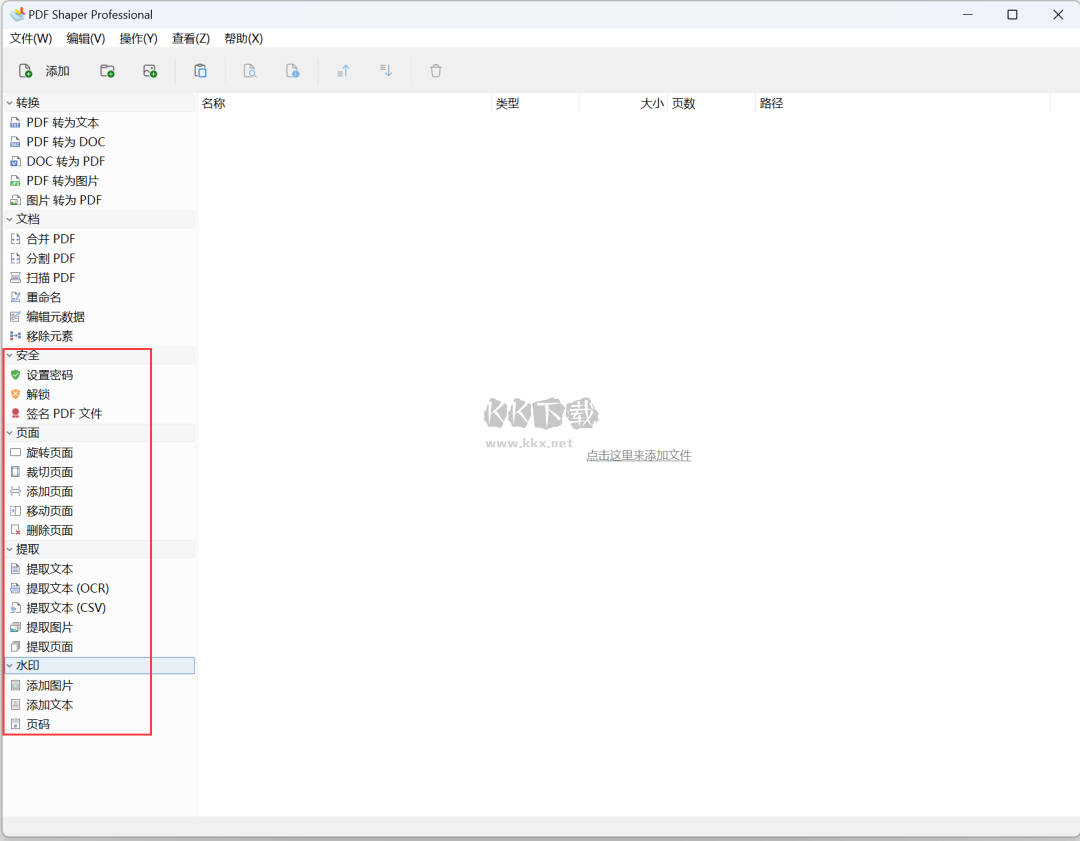Select the PDF 转为图片 converter

57,180
